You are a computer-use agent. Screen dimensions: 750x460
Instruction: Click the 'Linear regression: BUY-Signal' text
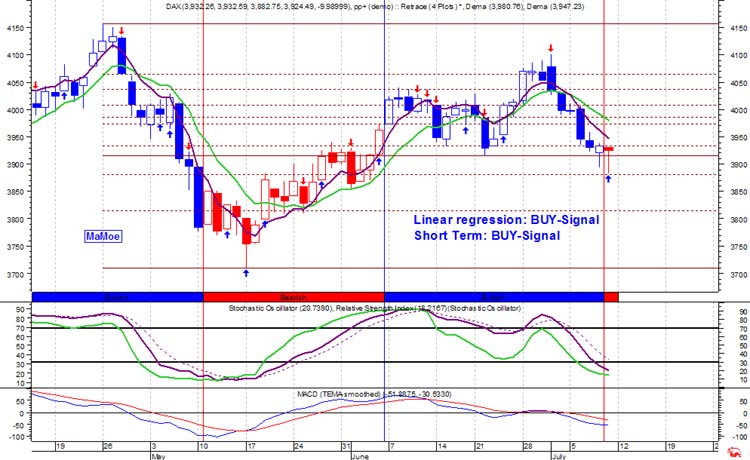[x=506, y=220]
